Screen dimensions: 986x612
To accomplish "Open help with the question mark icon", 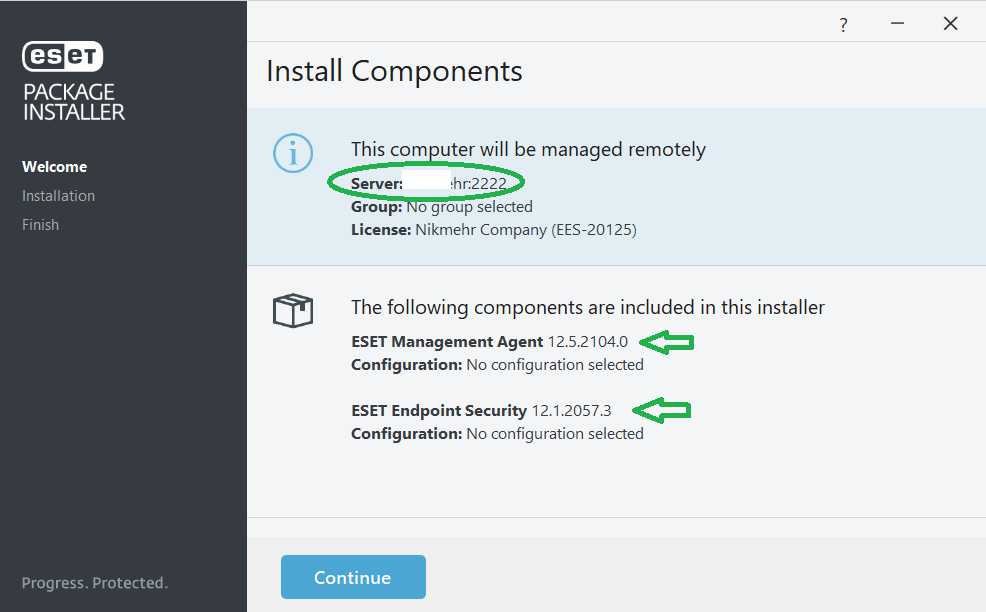I will click(844, 24).
